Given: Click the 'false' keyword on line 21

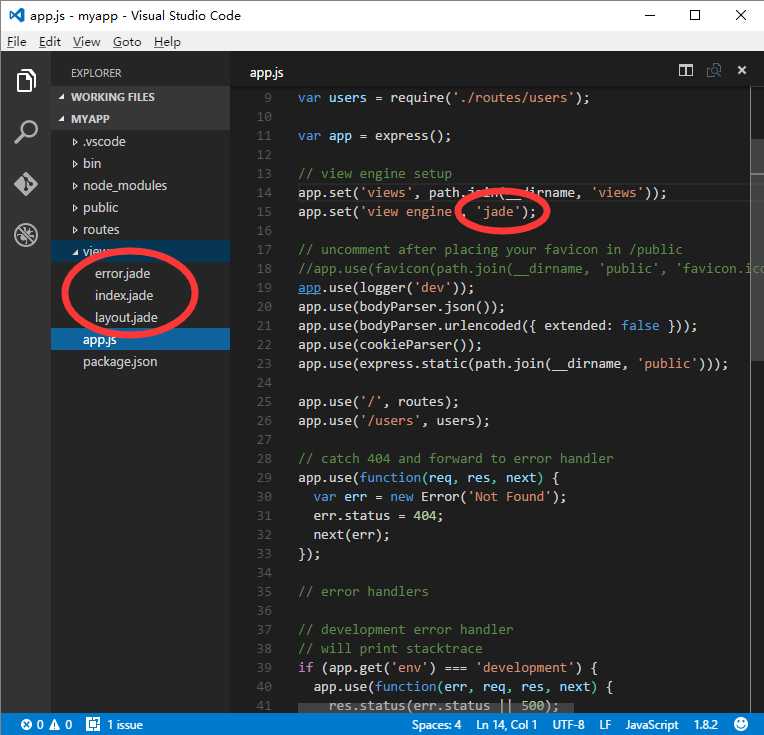Looking at the screenshot, I should 640,326.
